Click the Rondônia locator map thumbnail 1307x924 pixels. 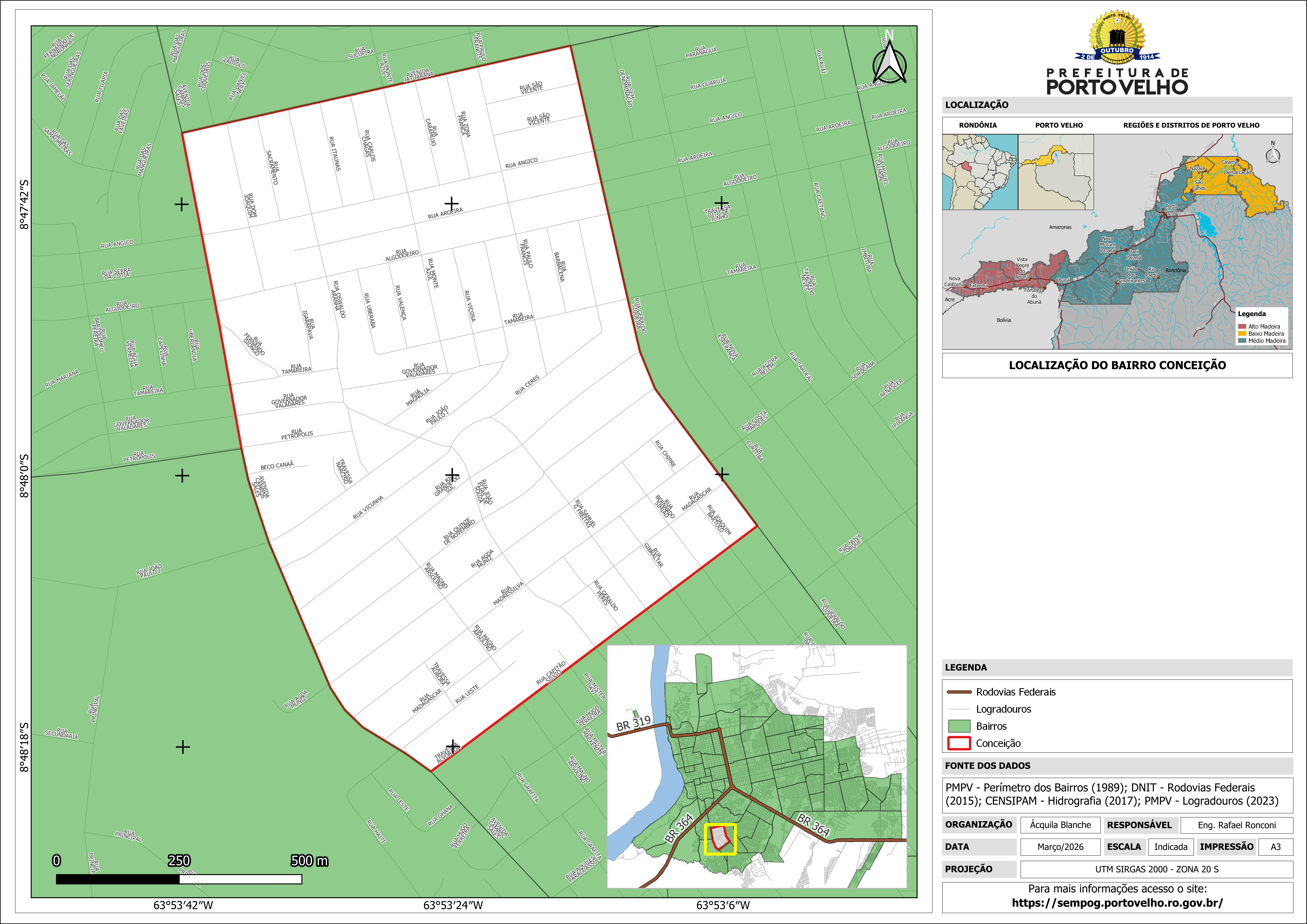point(980,172)
